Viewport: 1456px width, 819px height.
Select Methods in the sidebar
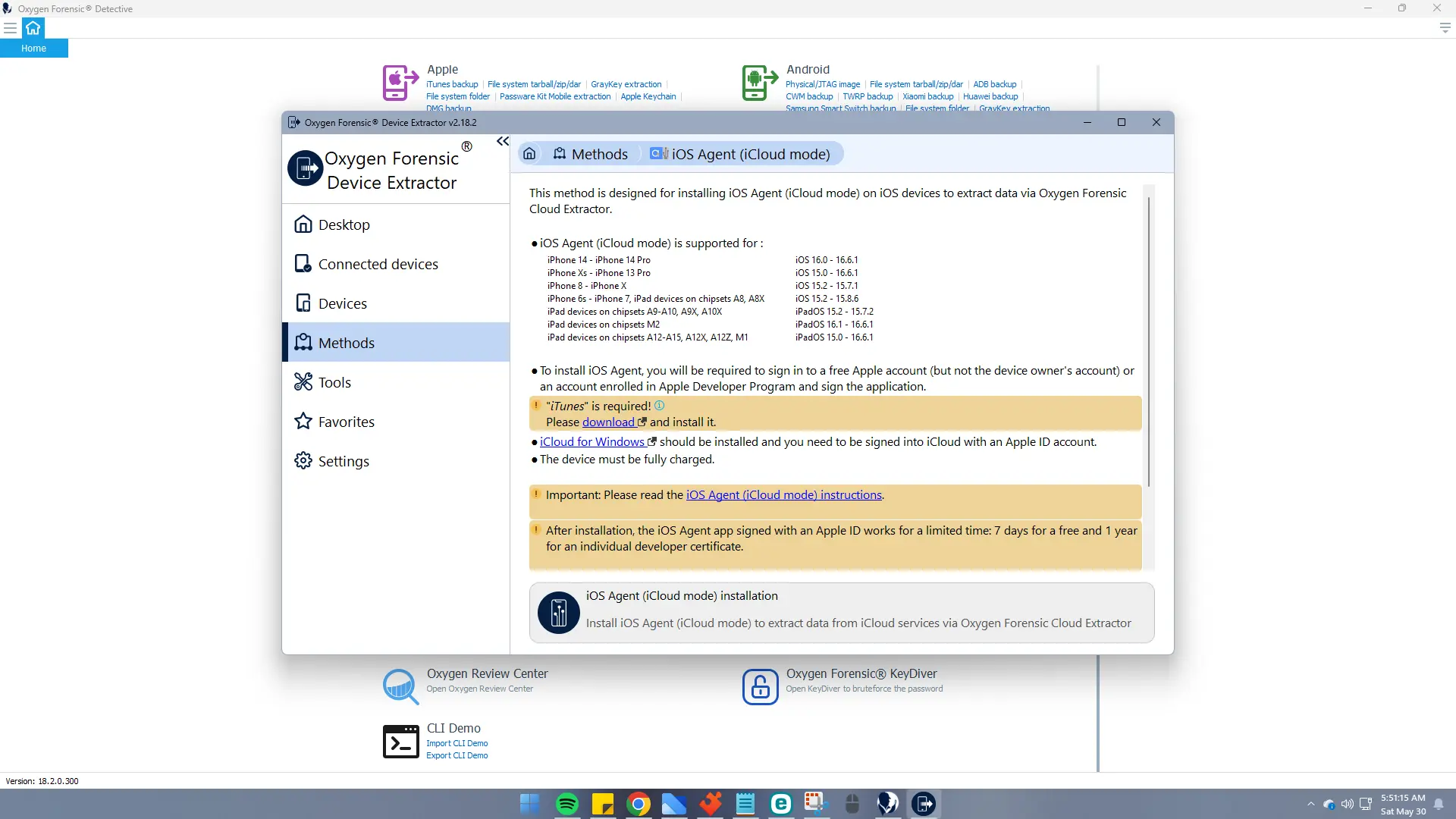[396, 343]
